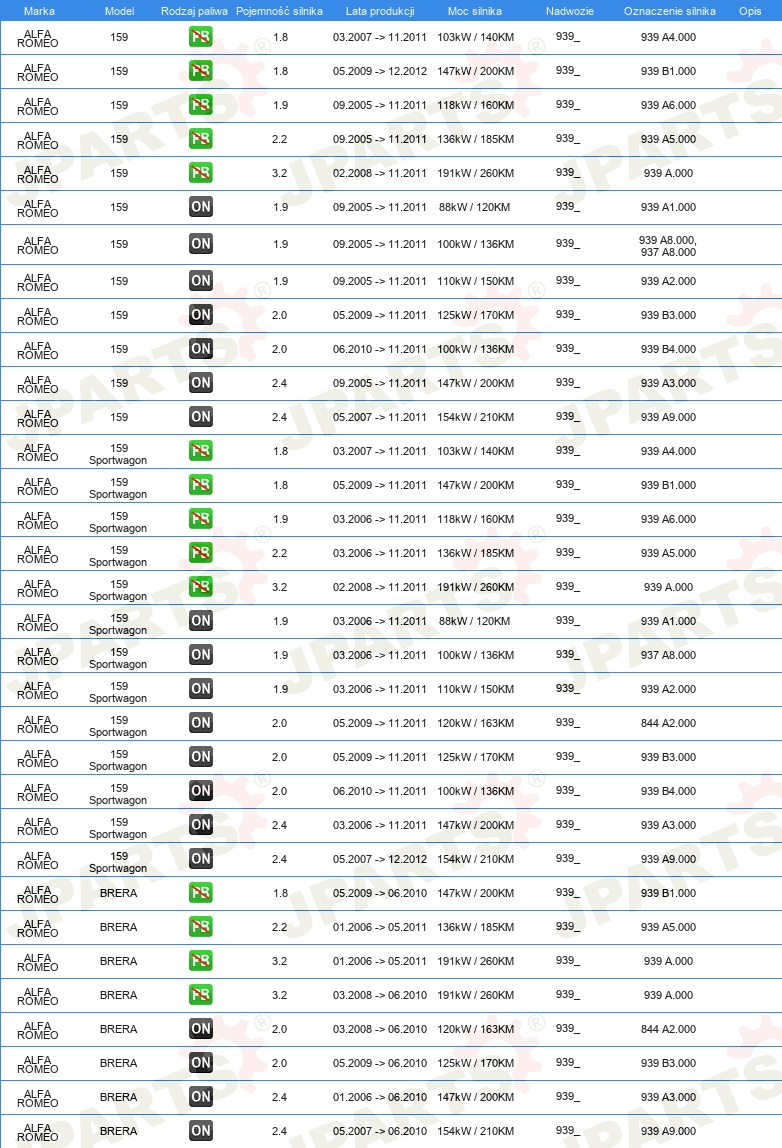This screenshot has height=1148, width=782.
Task: Click diesel ON icon for 159 939 B3.000 row
Action: (x=201, y=315)
